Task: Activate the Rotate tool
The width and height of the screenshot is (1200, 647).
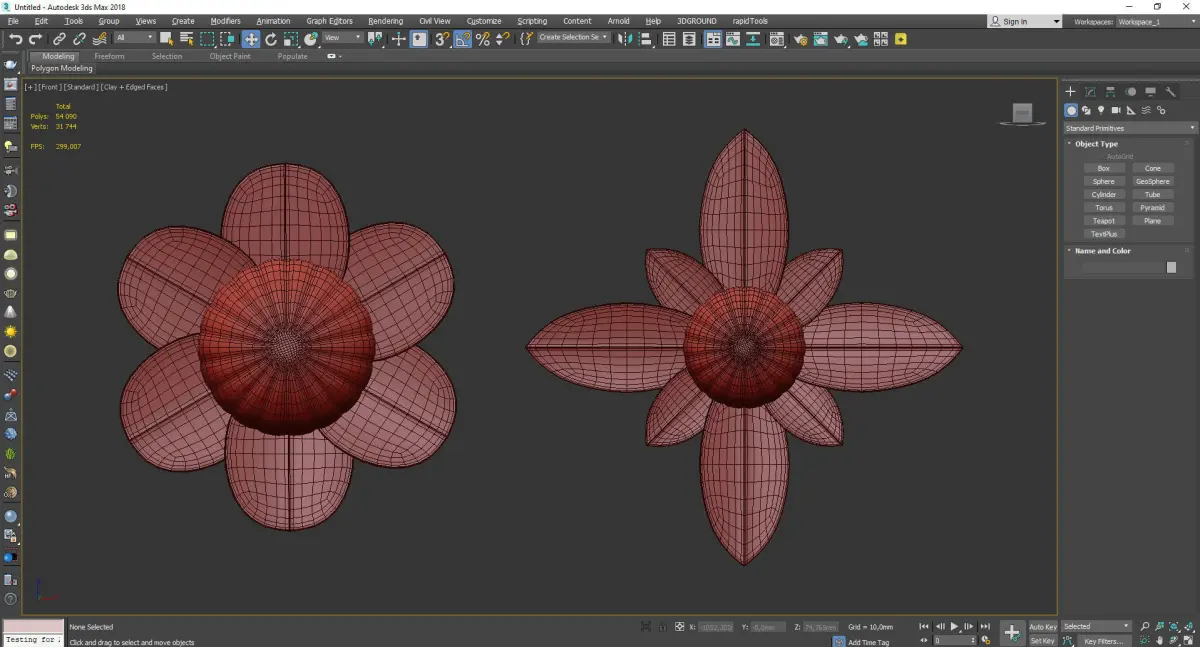Action: click(x=270, y=39)
